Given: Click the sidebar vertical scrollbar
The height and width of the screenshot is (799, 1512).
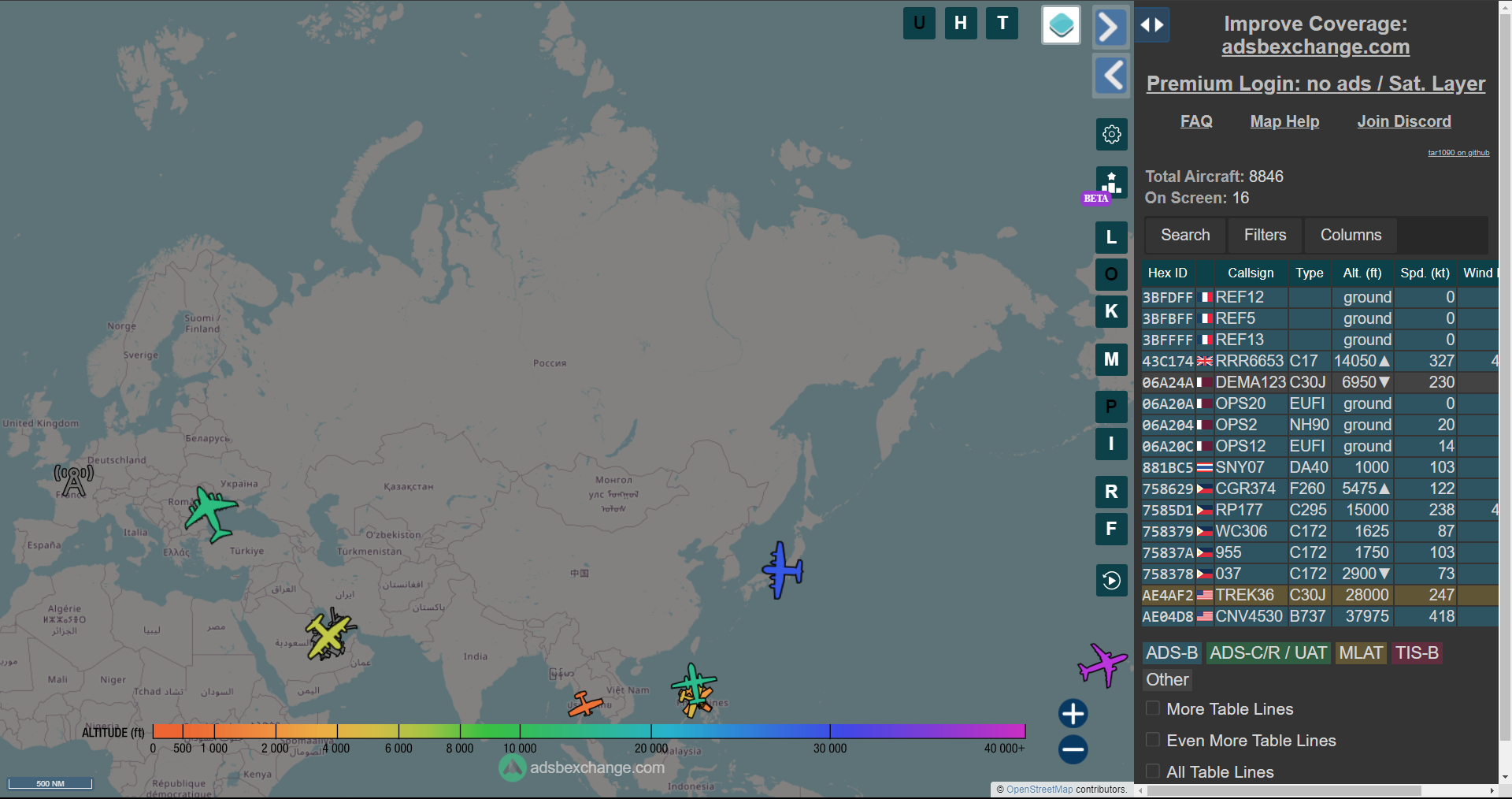Looking at the screenshot, I should pos(1505,377).
